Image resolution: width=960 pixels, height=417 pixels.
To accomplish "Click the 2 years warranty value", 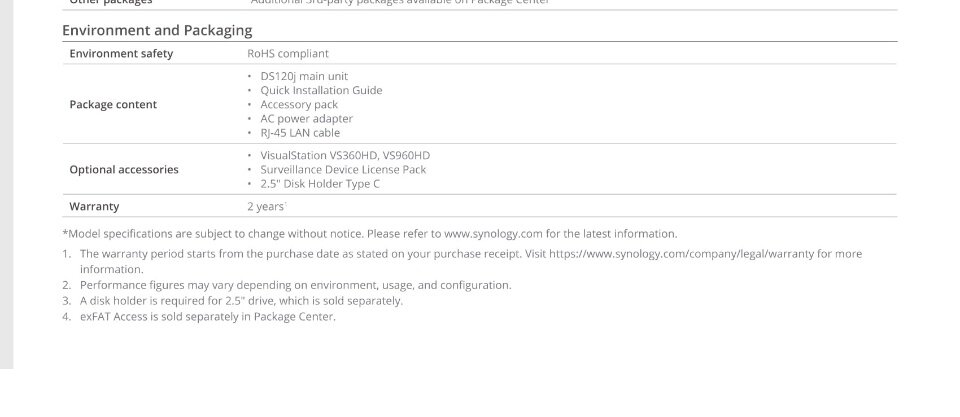I will [266, 206].
